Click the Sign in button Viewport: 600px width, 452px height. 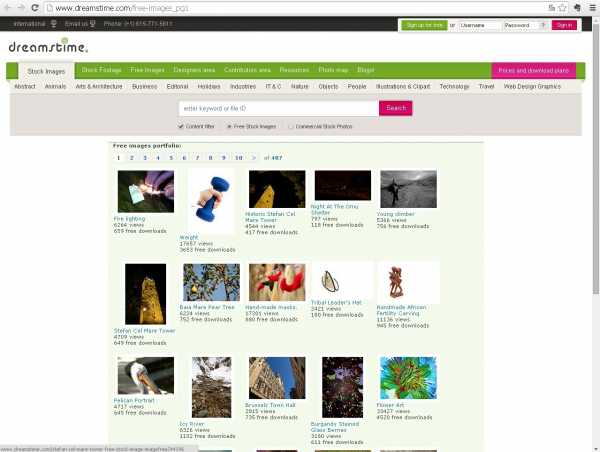pos(564,25)
